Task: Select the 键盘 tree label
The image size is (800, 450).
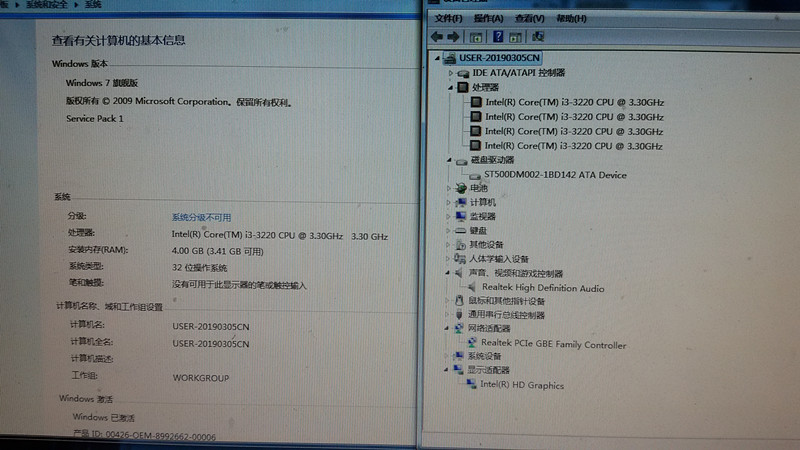Action: click(478, 231)
